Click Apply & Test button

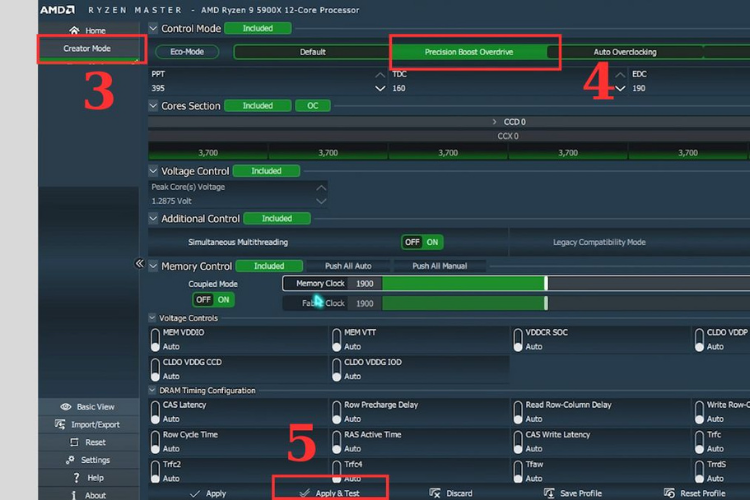click(x=331, y=493)
